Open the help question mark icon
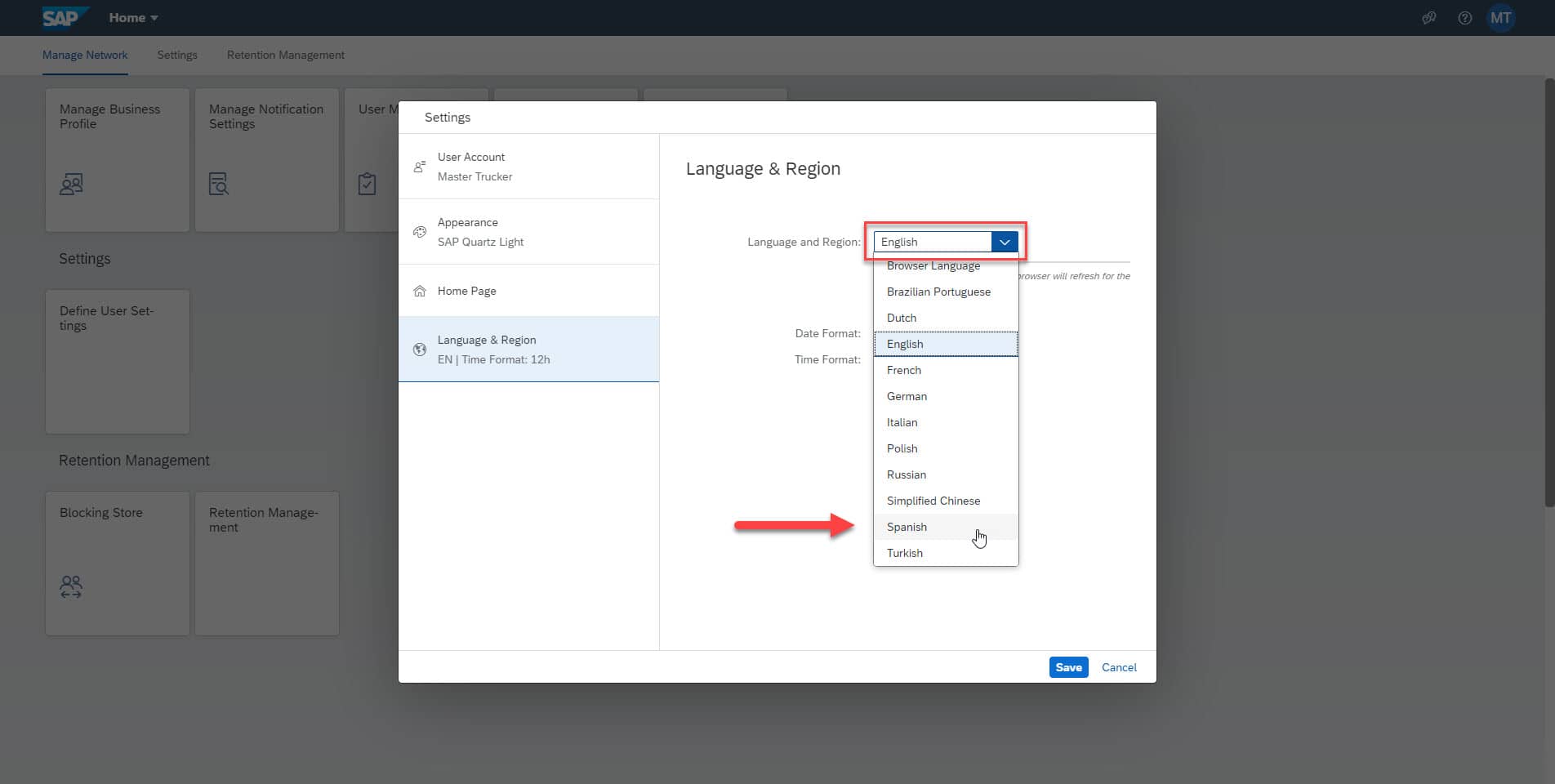 coord(1464,17)
